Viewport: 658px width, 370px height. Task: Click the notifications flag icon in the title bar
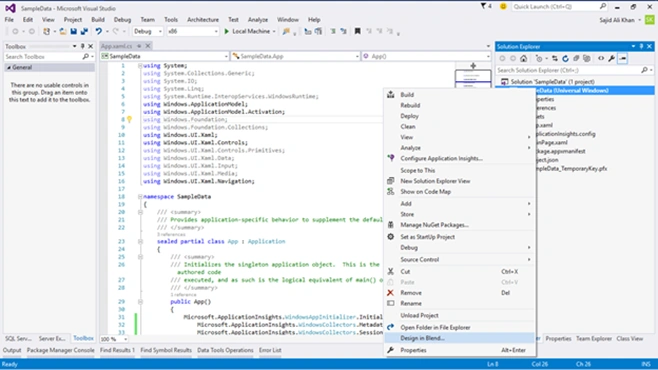click(x=483, y=6)
